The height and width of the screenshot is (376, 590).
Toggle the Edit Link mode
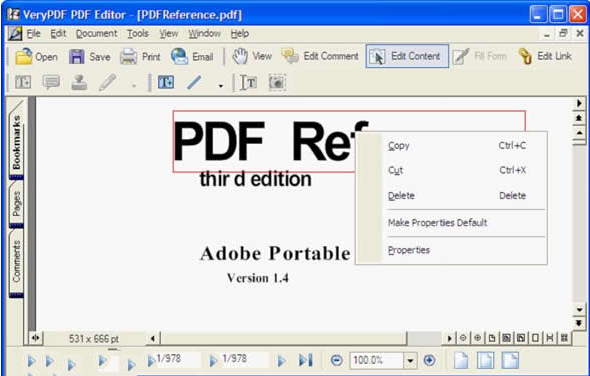click(545, 56)
